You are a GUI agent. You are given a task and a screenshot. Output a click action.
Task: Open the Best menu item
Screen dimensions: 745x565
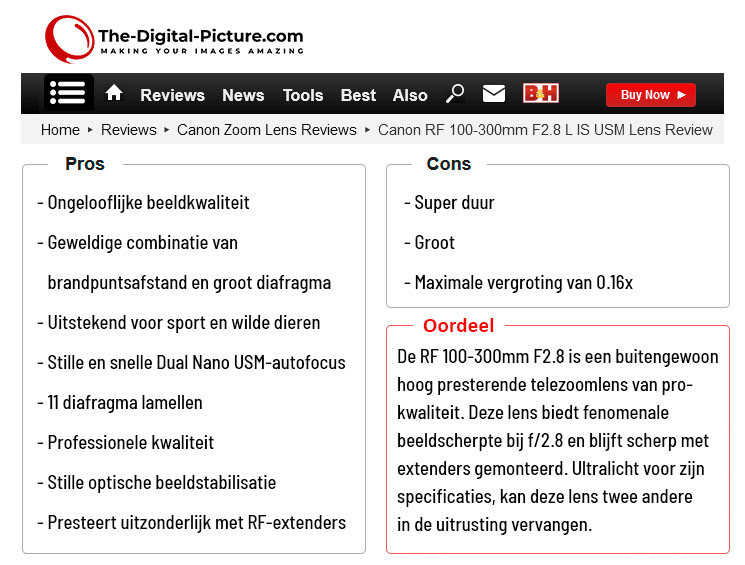pos(358,95)
